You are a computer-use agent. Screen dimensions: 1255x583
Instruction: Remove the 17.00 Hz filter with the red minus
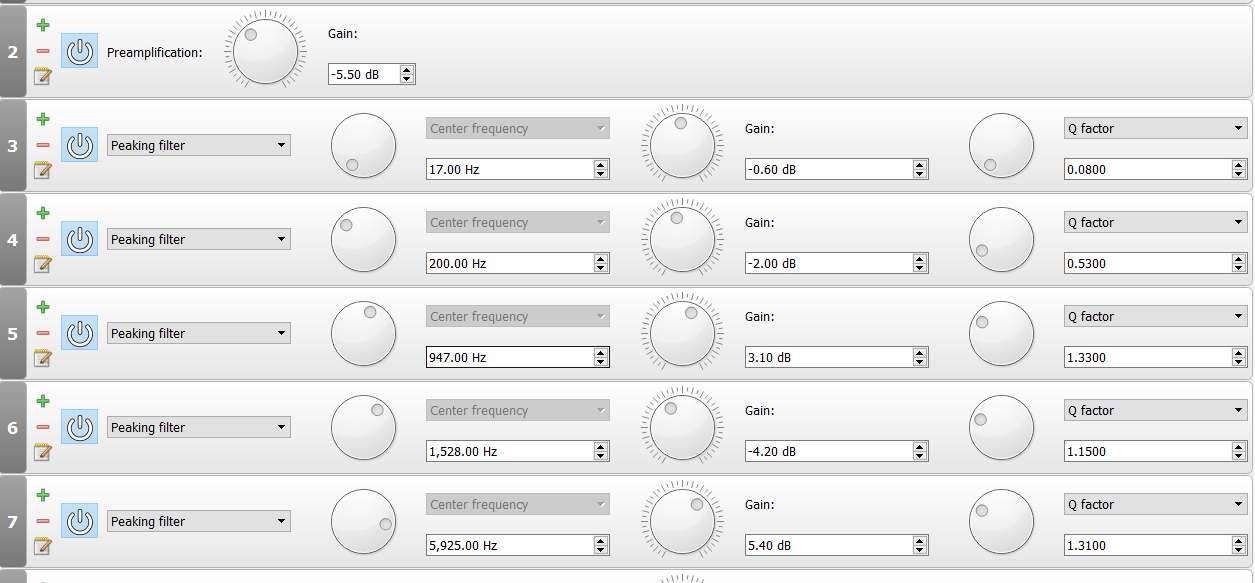(42, 145)
